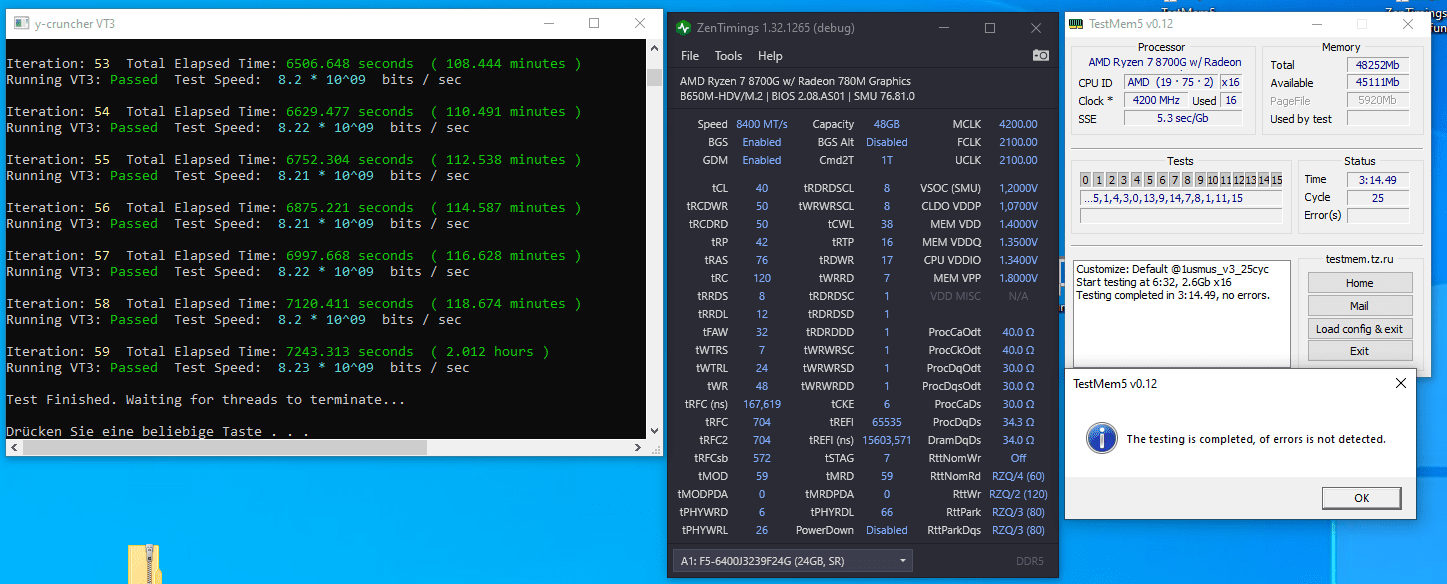Screen dimensions: 1447x584
Task: Click Load config & exit button
Action: click(1359, 329)
